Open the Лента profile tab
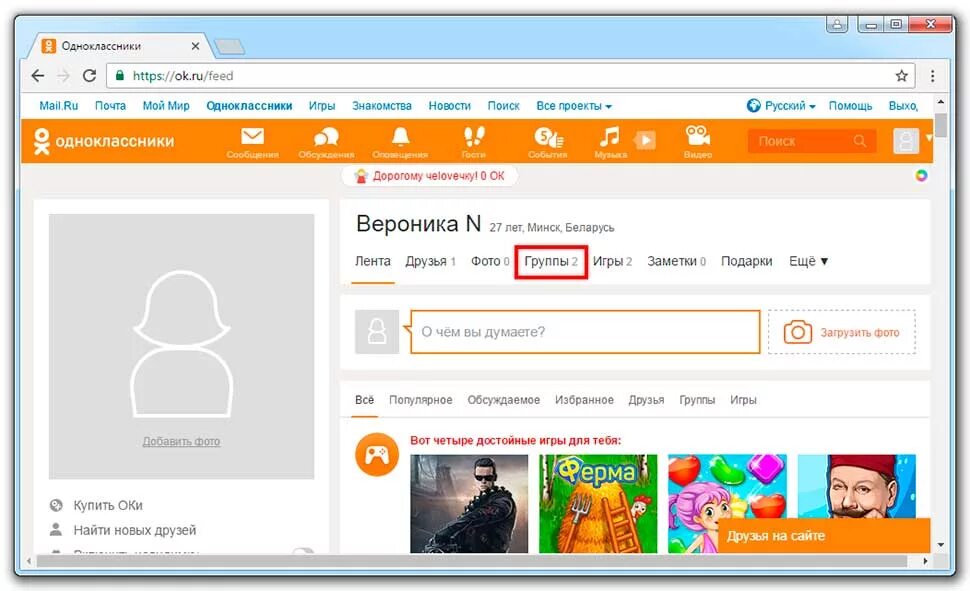Screen dimensions: 970x591 tap(372, 261)
